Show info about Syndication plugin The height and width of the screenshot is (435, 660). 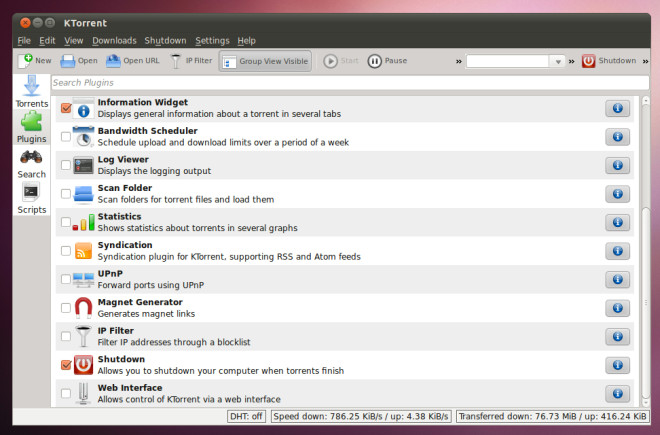(617, 251)
